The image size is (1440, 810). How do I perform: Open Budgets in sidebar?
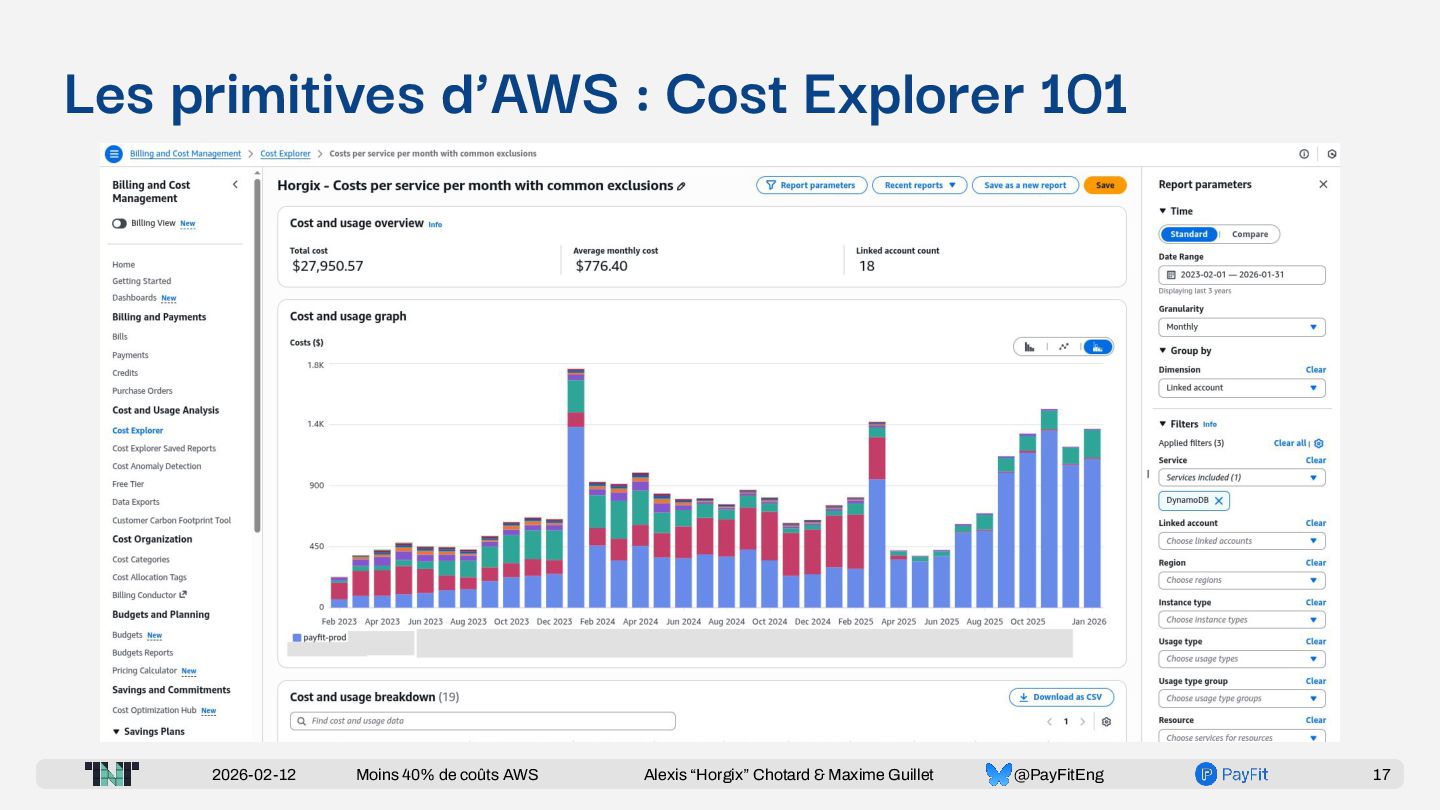pyautogui.click(x=127, y=635)
